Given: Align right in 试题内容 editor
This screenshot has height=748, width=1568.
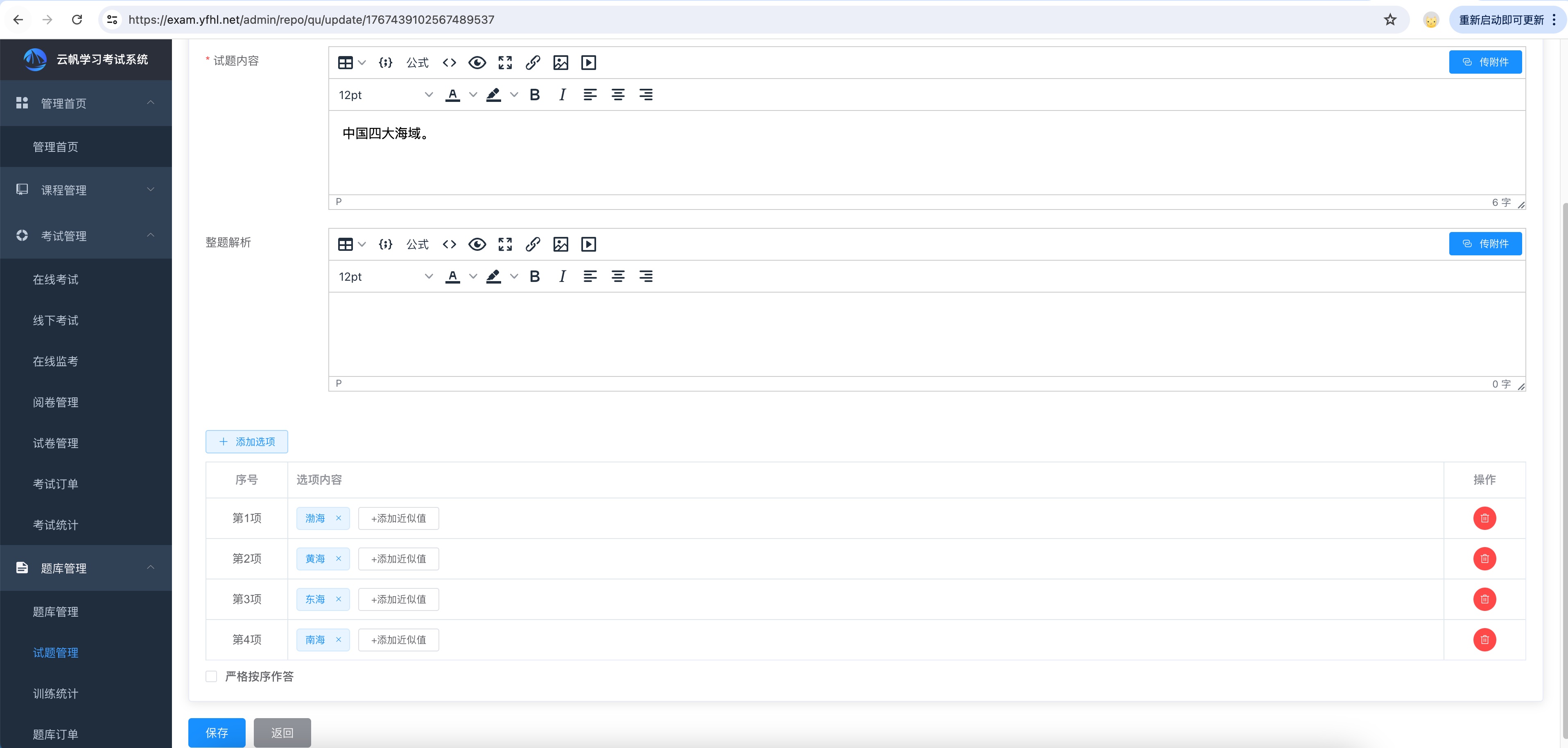Looking at the screenshot, I should coord(646,95).
